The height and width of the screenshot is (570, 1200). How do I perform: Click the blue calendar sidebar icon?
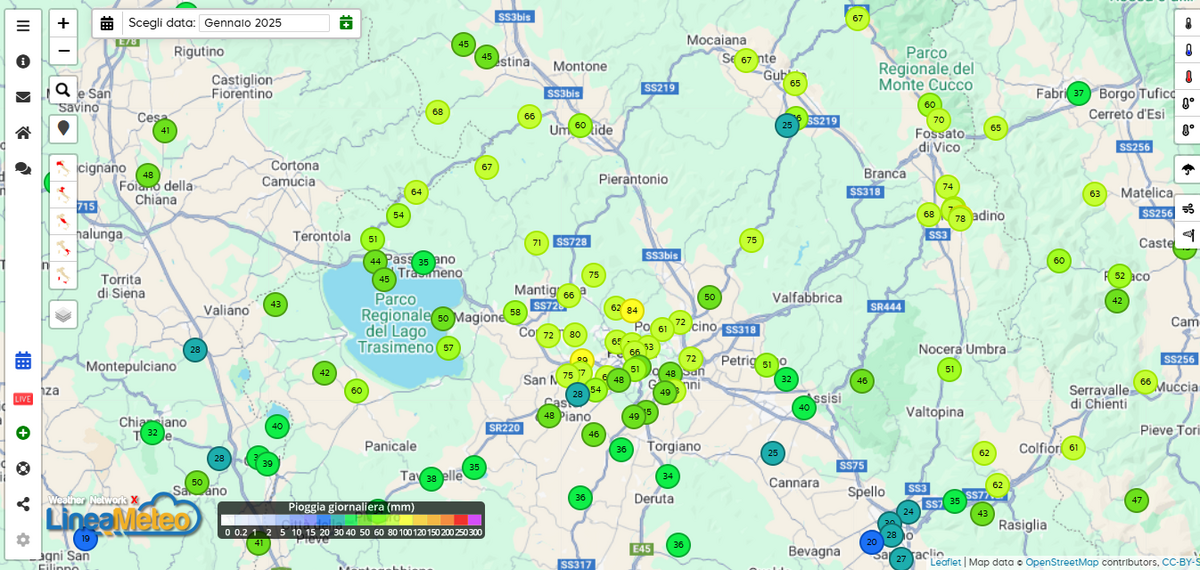(23, 361)
